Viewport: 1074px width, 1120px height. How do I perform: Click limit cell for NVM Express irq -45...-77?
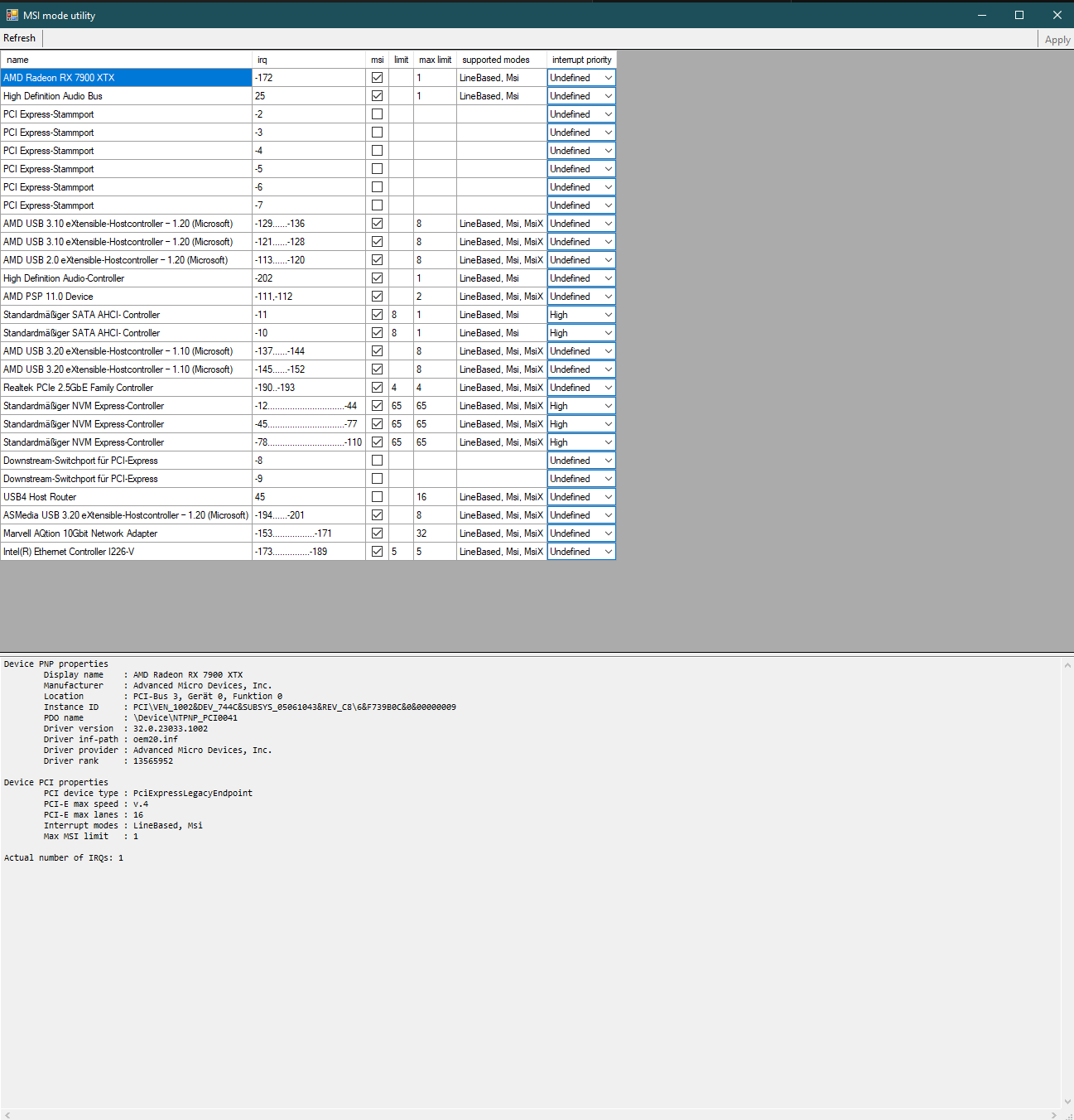pos(401,424)
